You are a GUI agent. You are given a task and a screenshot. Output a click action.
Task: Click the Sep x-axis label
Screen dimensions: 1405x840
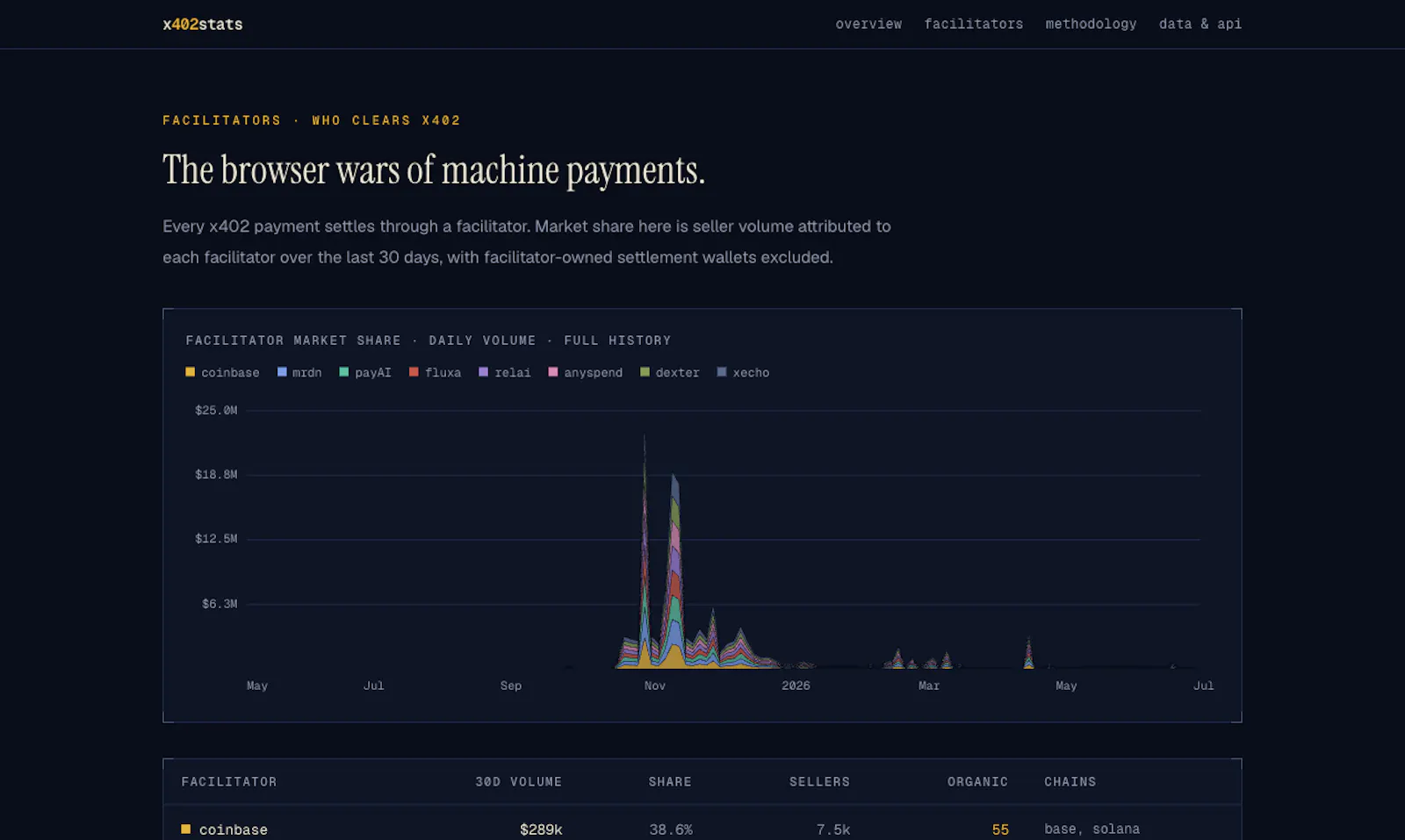(510, 686)
